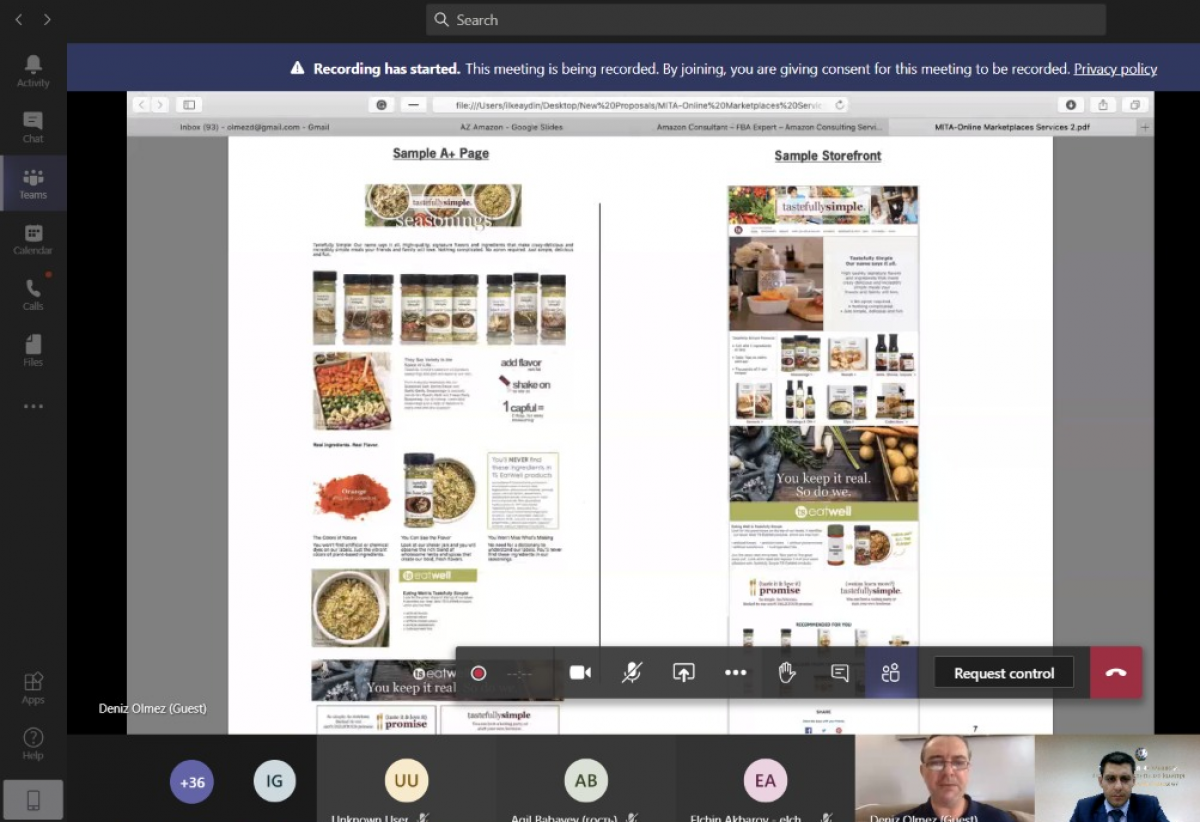Open the Activity feed in sidebar
This screenshot has width=1200, height=822.
[33, 70]
